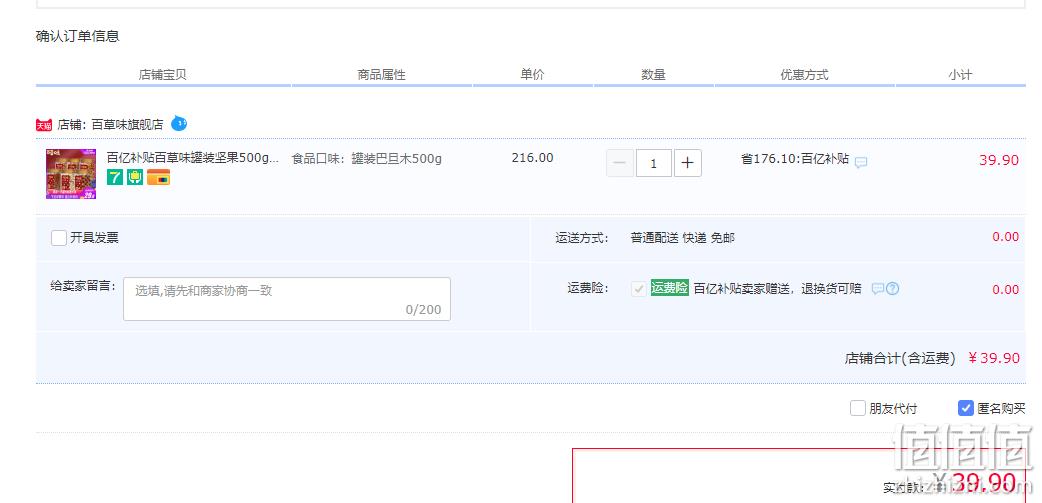Click the attribute text 罐装巴旦木500g
The image size is (1042, 503).
(x=396, y=159)
